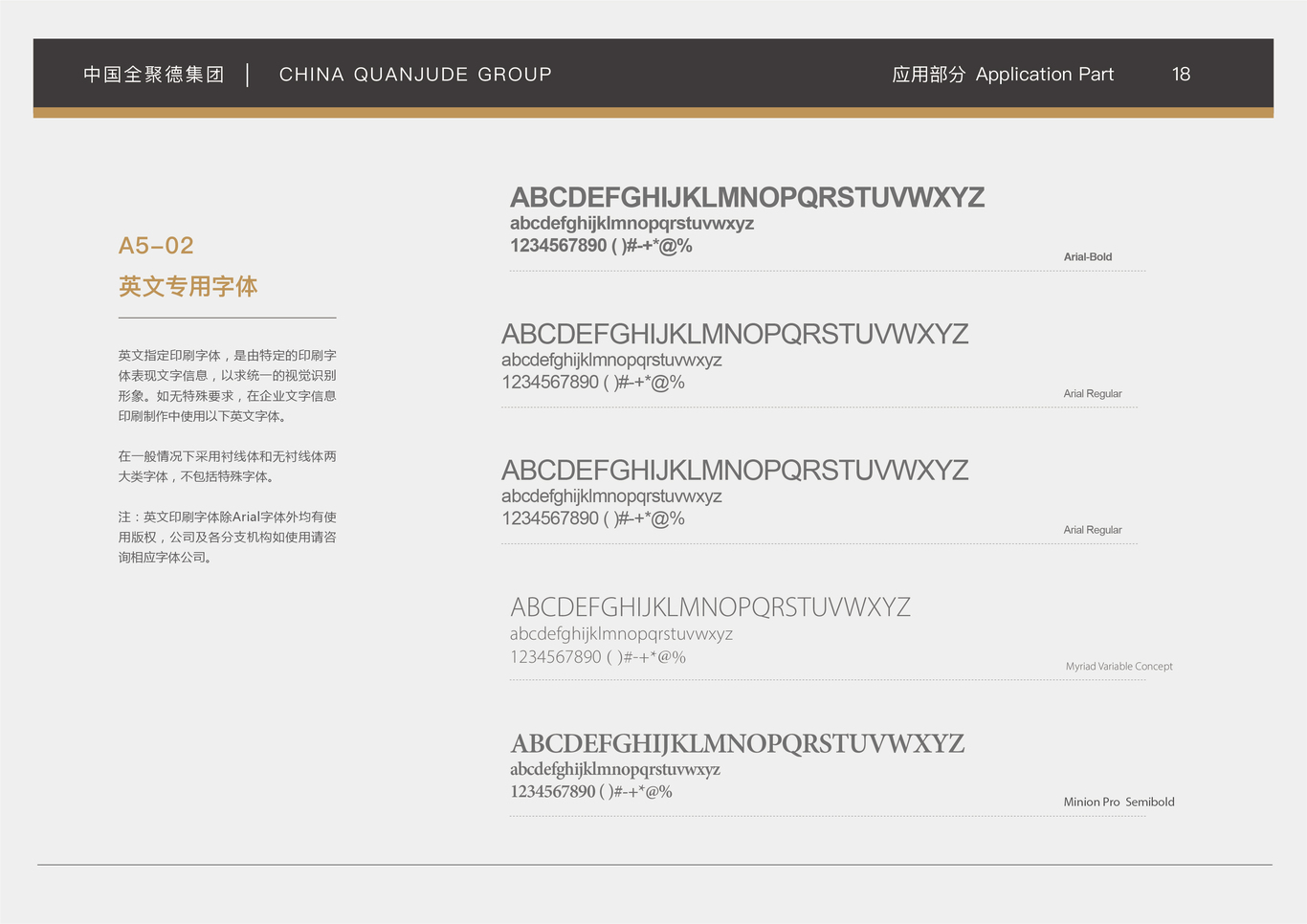Click the Minion Pro Semibold numerals line

pyautogui.click(x=591, y=792)
